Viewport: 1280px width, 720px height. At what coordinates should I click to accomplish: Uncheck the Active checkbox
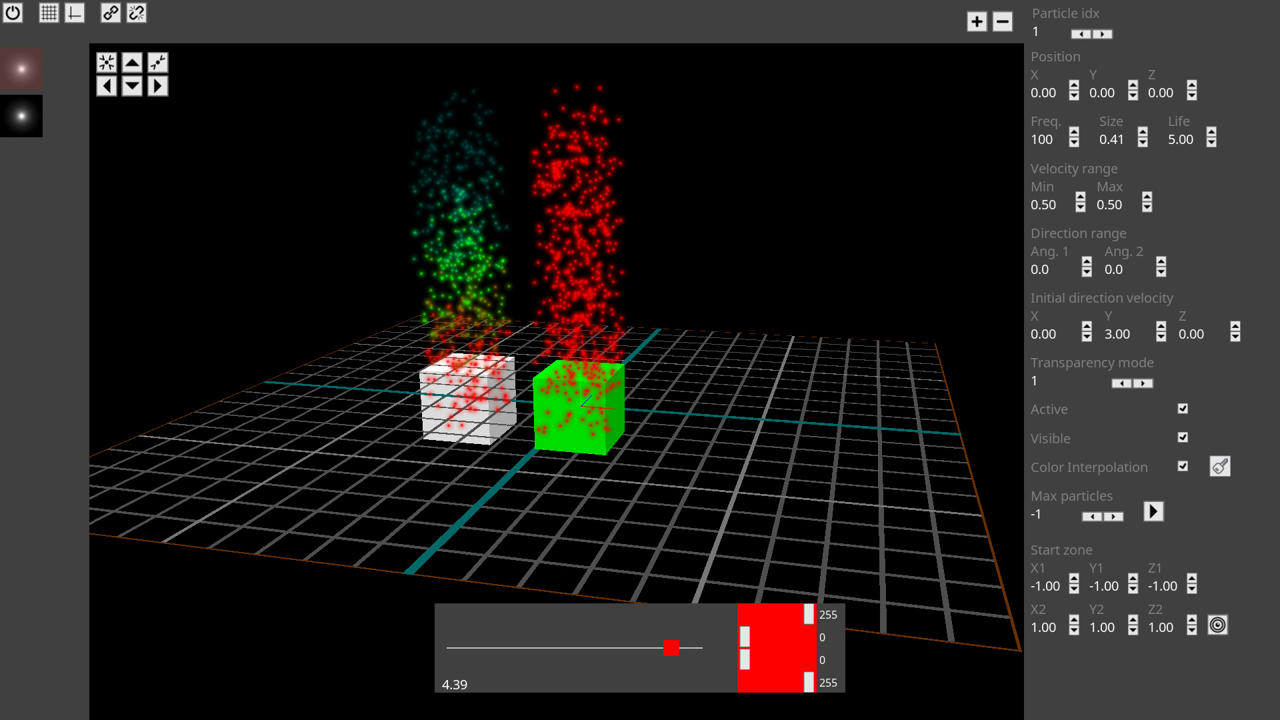tap(1183, 409)
